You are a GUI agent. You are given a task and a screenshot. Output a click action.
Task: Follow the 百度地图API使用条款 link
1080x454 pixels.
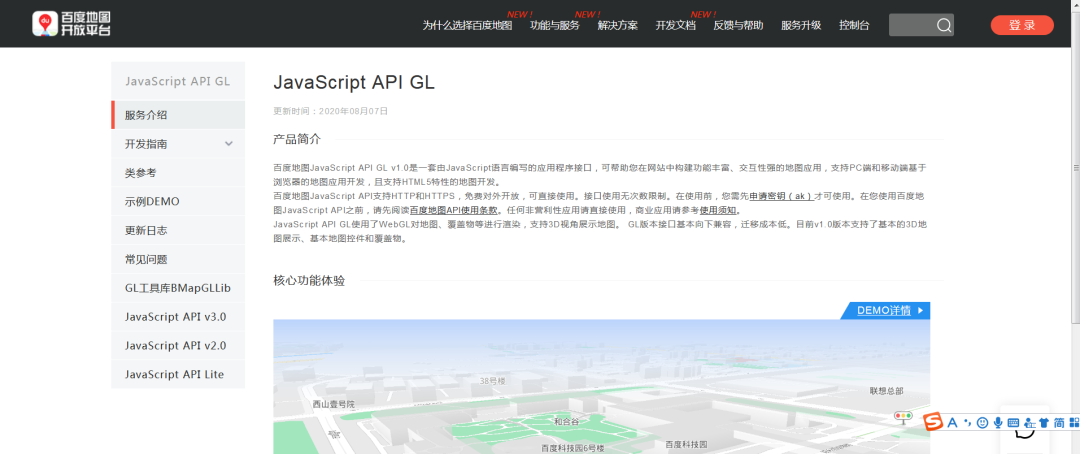454,211
